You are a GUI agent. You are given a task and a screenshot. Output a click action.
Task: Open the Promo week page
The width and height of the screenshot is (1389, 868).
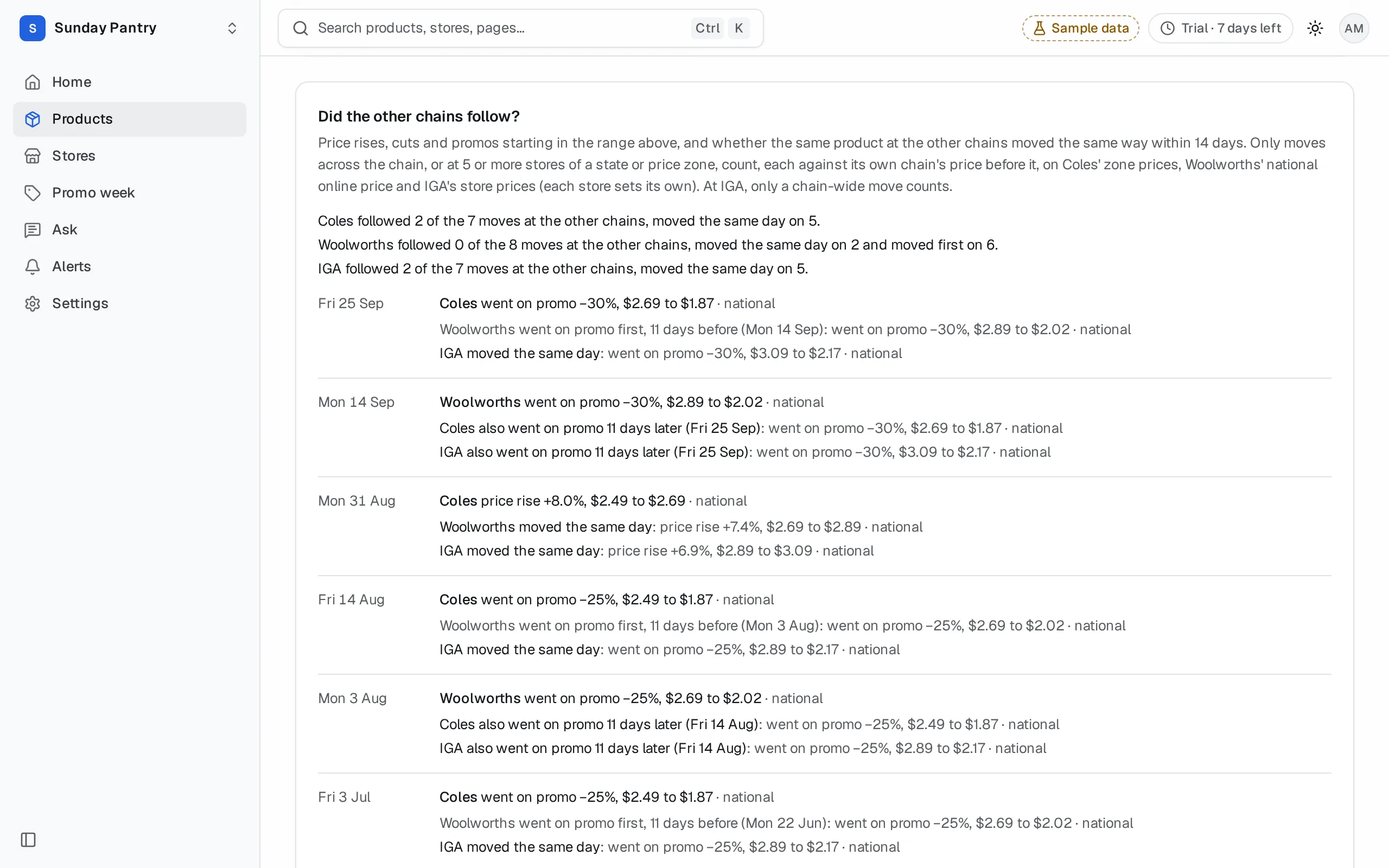pos(130,193)
